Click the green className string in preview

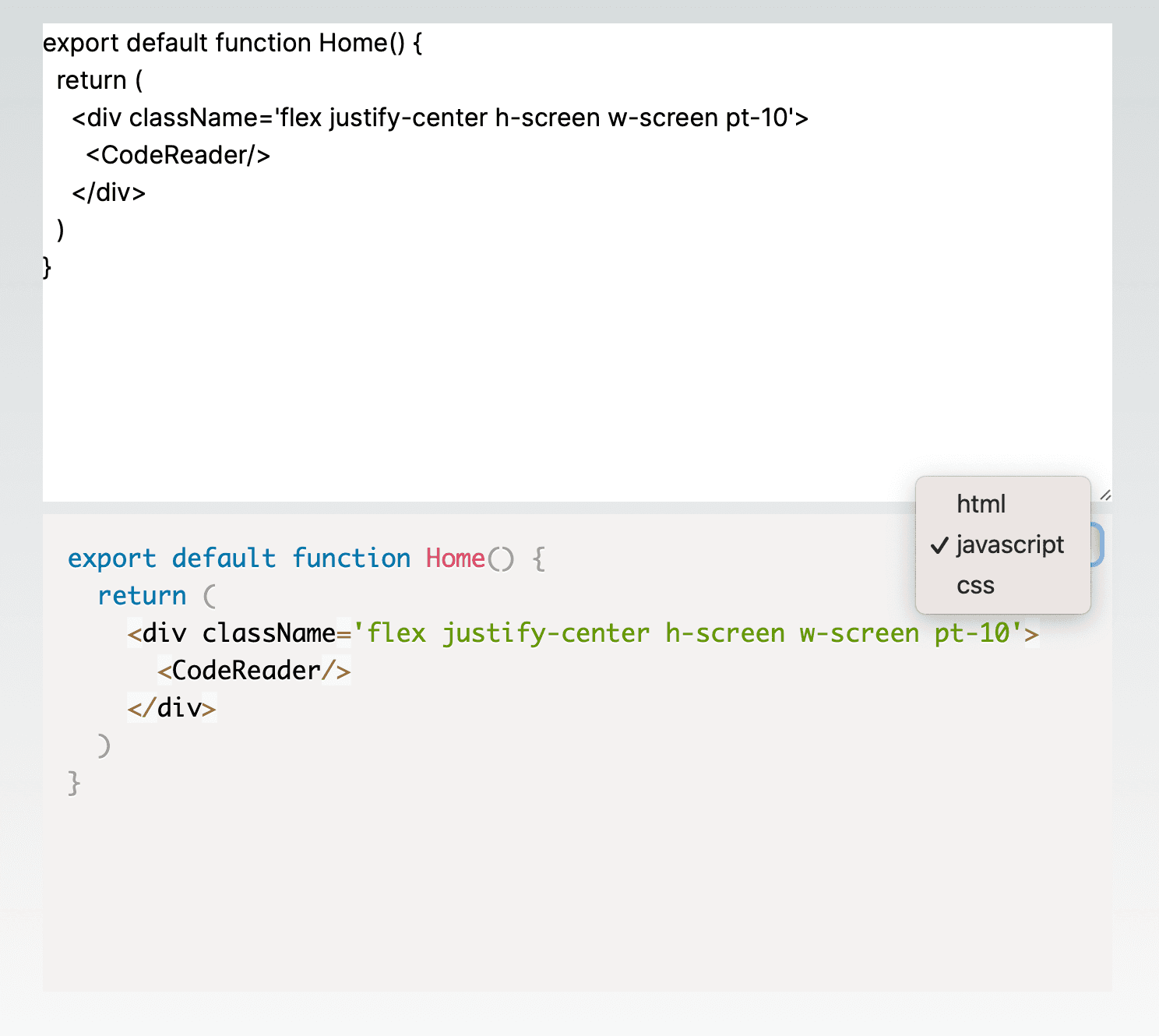click(x=687, y=633)
